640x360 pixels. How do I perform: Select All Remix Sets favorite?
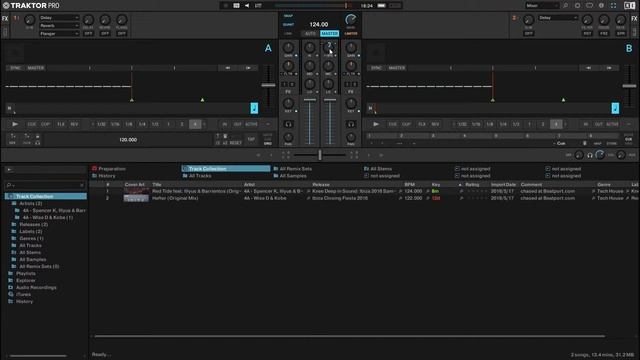pyautogui.click(x=292, y=169)
